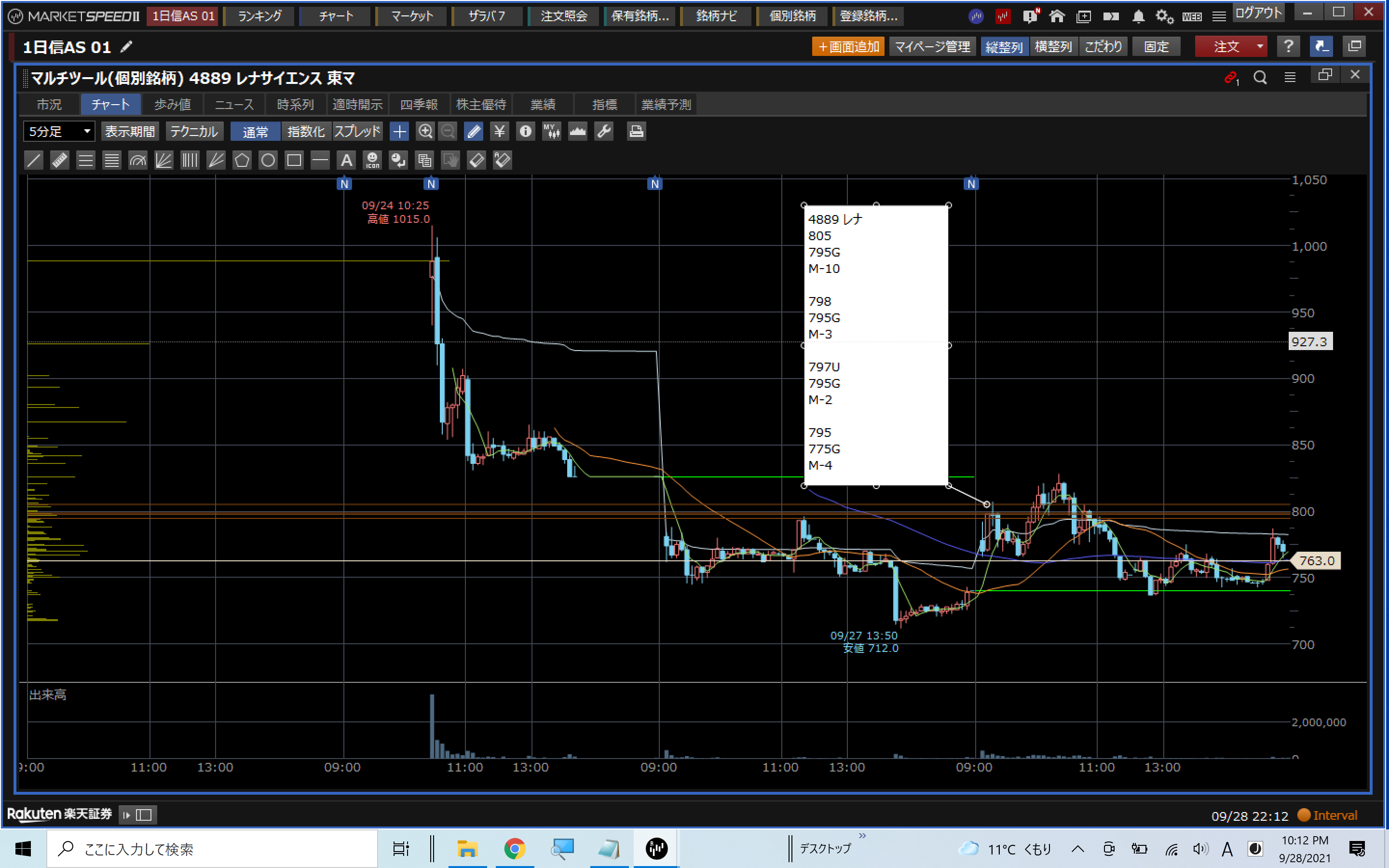Select the circle drawing tool

pos(268,160)
